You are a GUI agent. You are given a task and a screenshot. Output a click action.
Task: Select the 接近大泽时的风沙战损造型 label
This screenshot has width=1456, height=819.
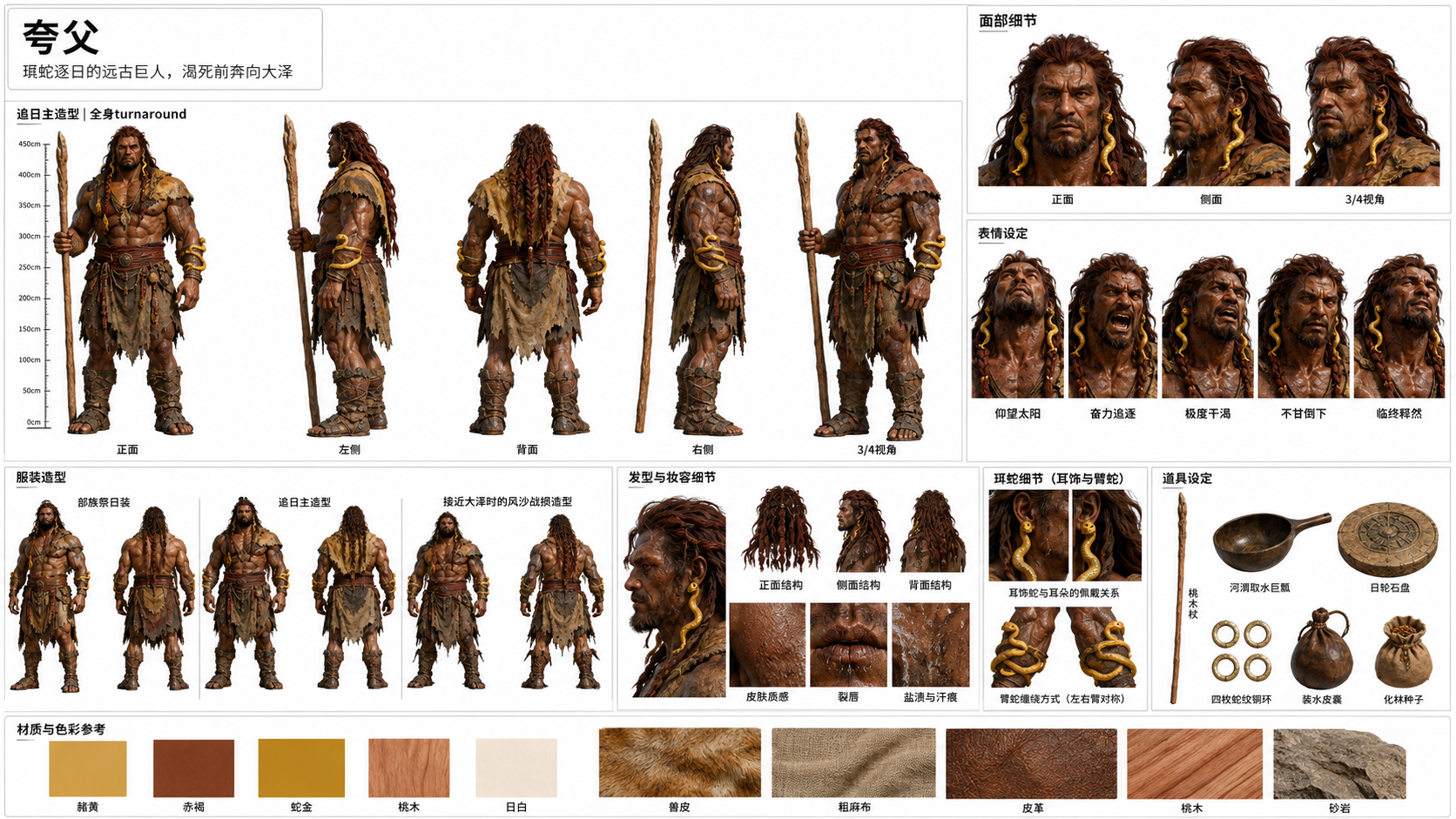[x=508, y=501]
